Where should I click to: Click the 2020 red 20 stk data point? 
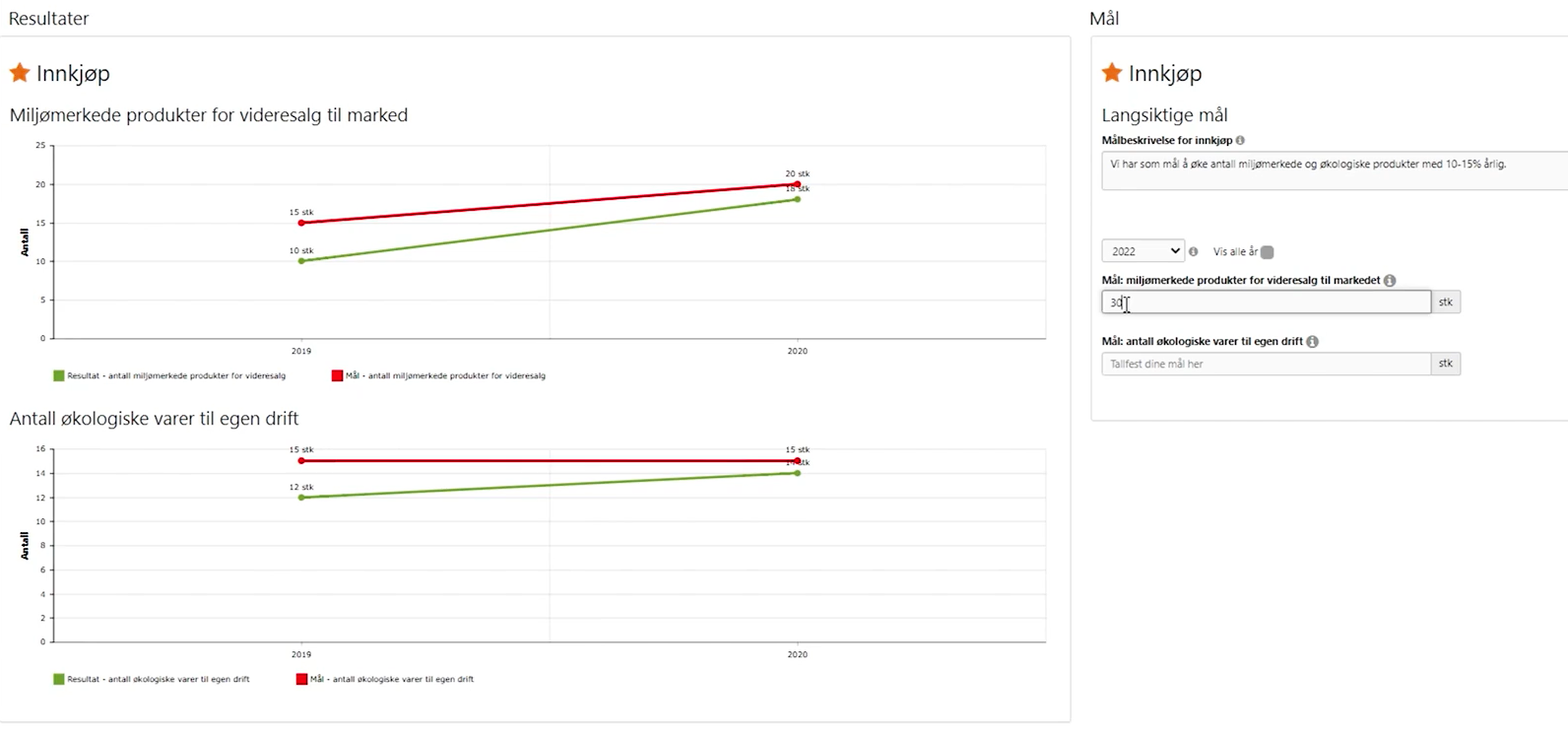(x=797, y=184)
